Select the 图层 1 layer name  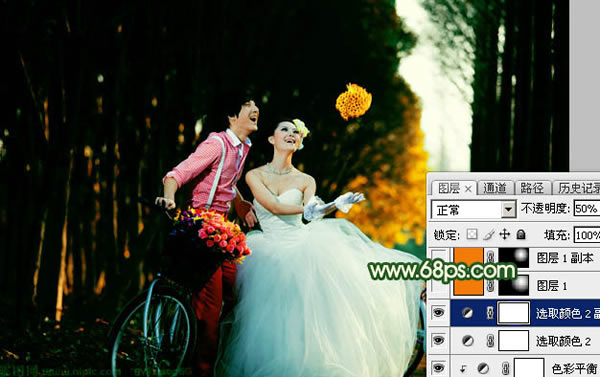(x=552, y=286)
